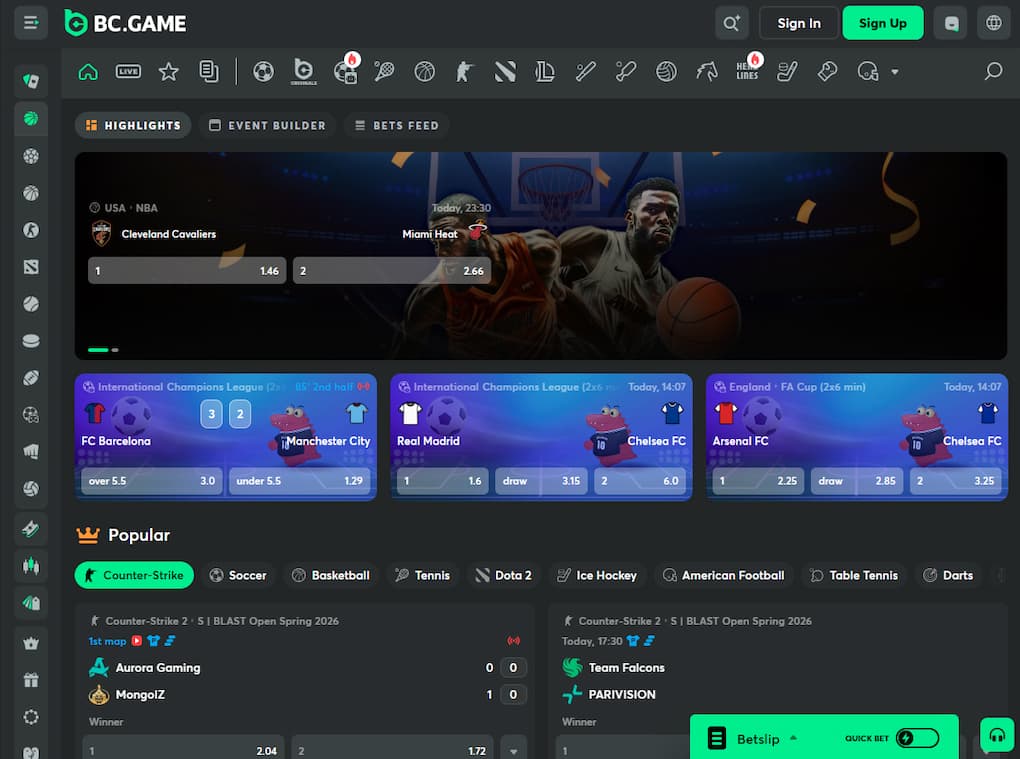Select the Soccer popular filter
The width and height of the screenshot is (1020, 759).
(x=238, y=576)
